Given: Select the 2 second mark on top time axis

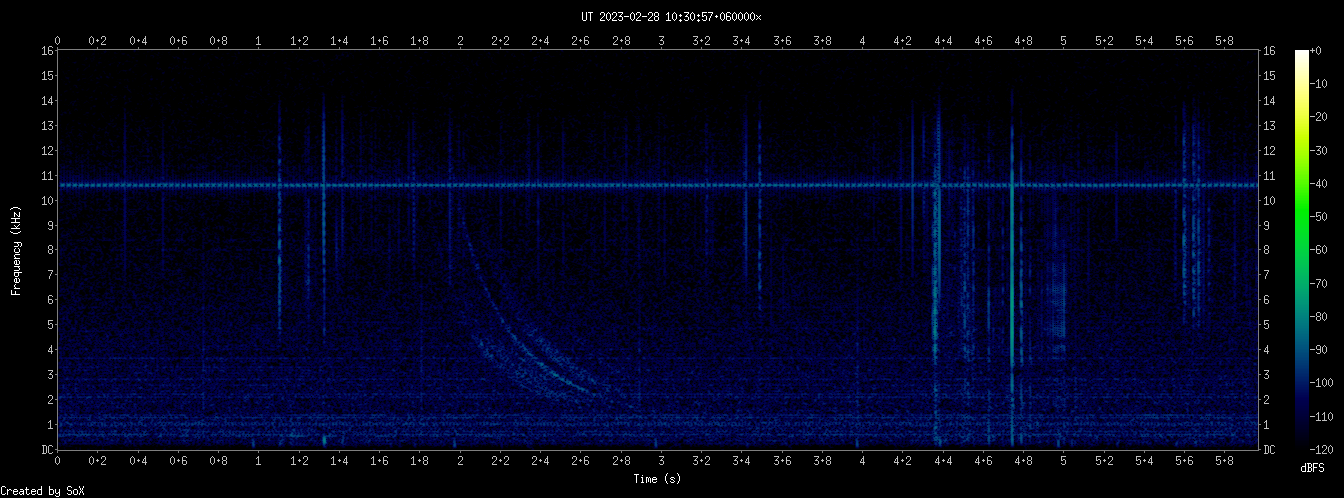Looking at the screenshot, I should (460, 41).
